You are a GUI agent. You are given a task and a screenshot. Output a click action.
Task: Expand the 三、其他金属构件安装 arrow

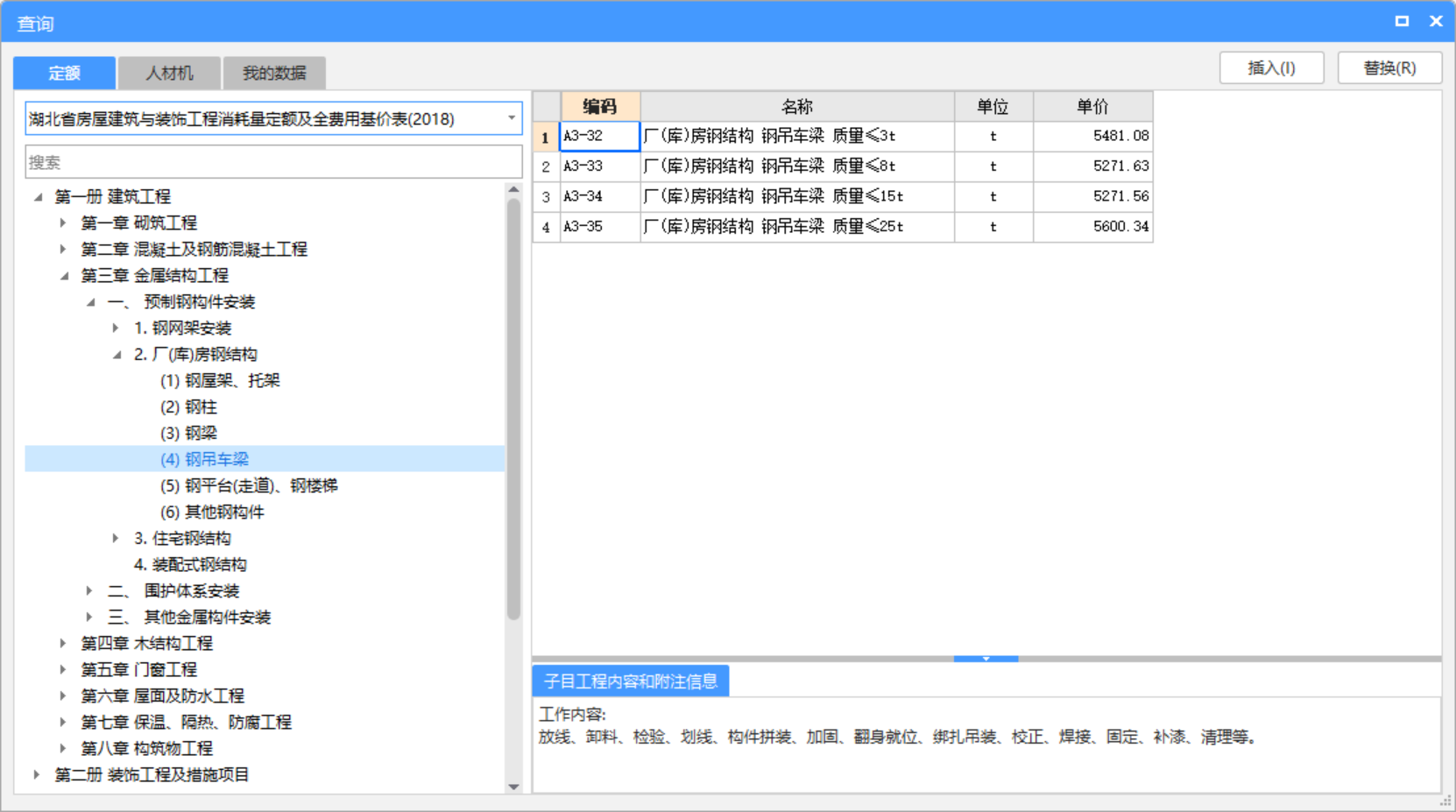tap(89, 618)
